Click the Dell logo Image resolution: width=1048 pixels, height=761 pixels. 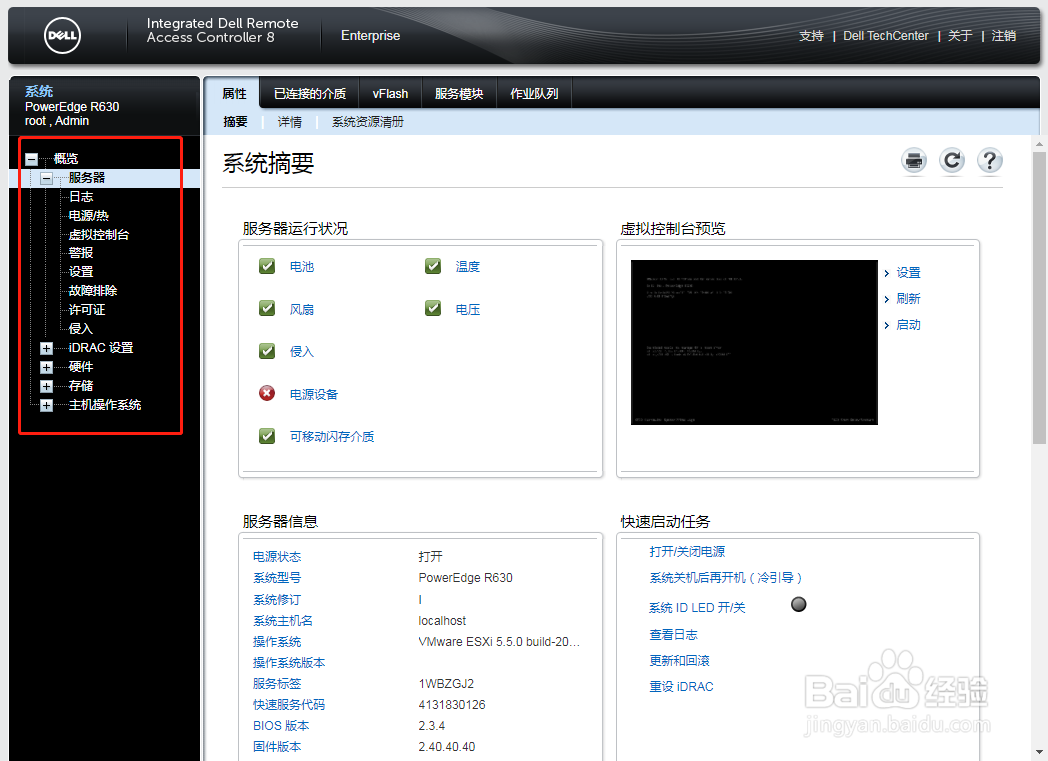62,36
